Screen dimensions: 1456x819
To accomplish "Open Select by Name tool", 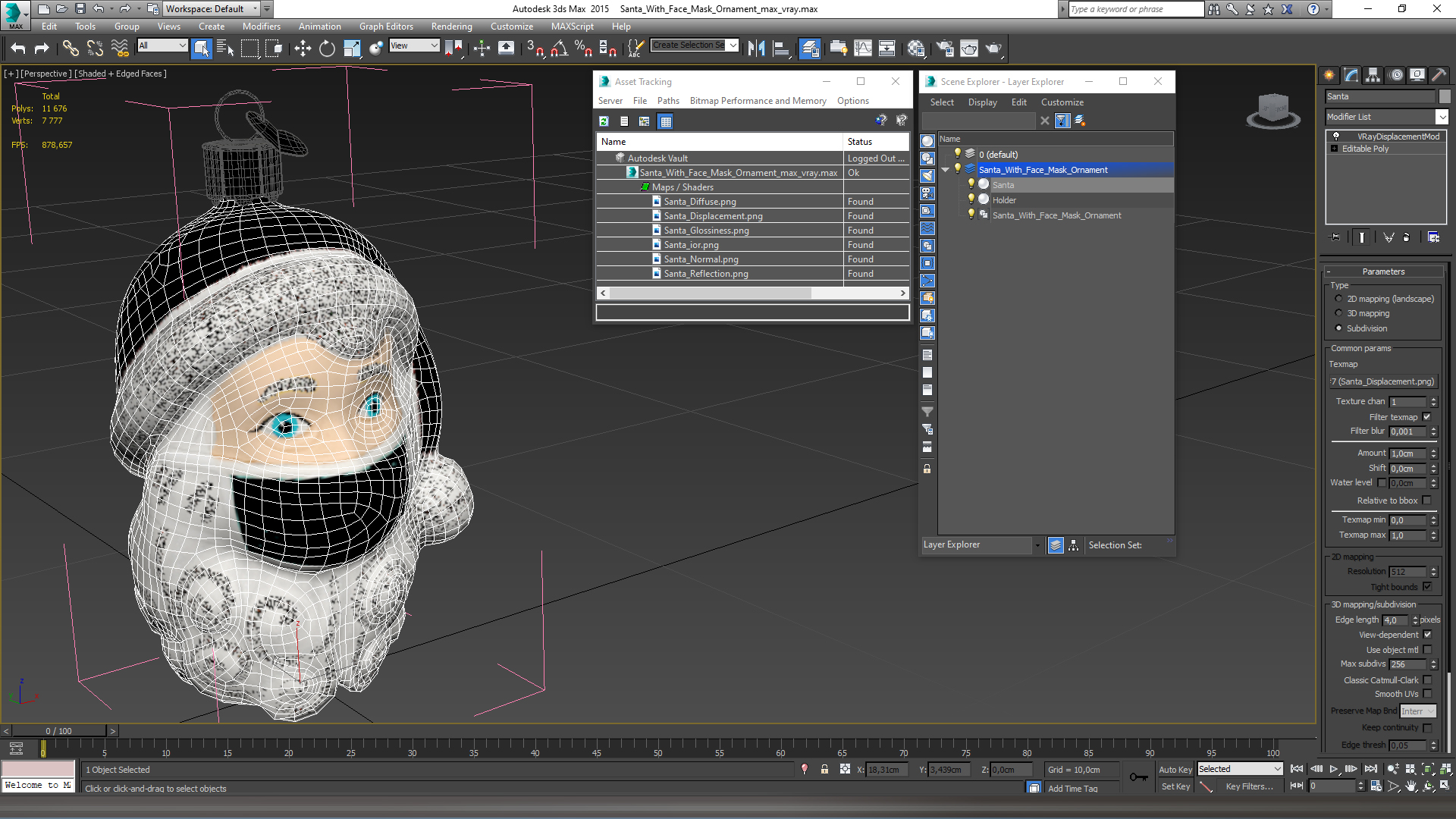I will (x=225, y=49).
